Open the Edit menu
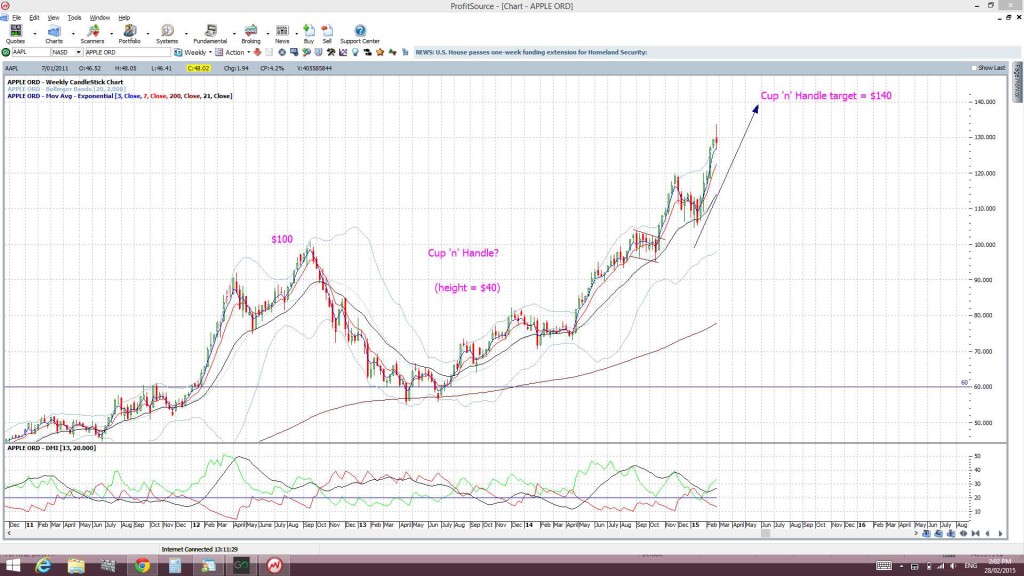This screenshot has width=1024, height=576. 34,18
